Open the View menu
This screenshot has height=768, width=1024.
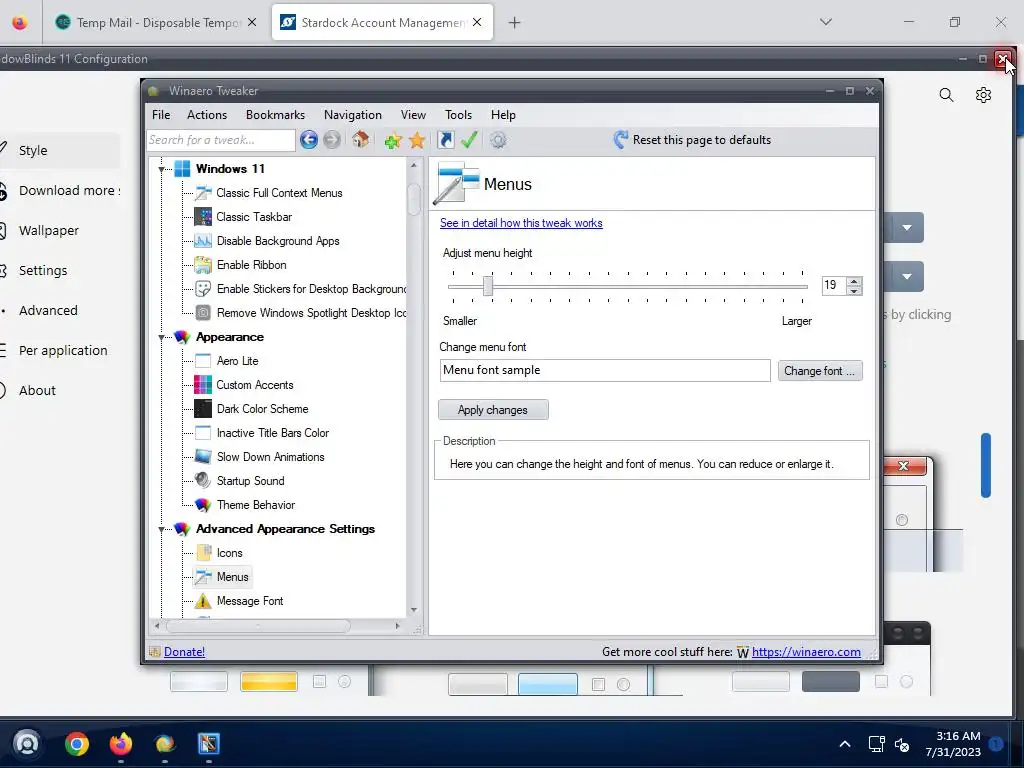(x=413, y=115)
